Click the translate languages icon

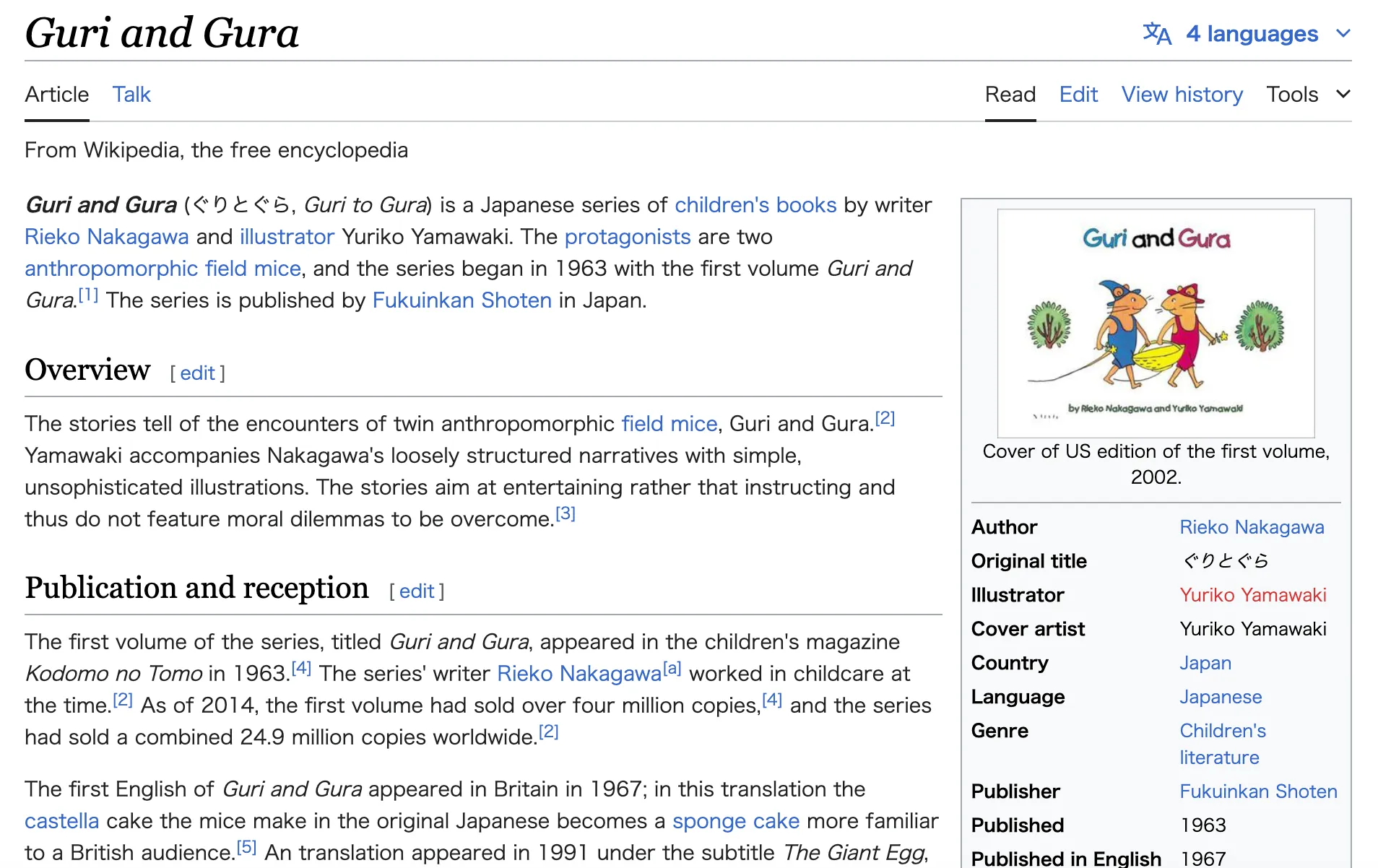click(x=1156, y=34)
